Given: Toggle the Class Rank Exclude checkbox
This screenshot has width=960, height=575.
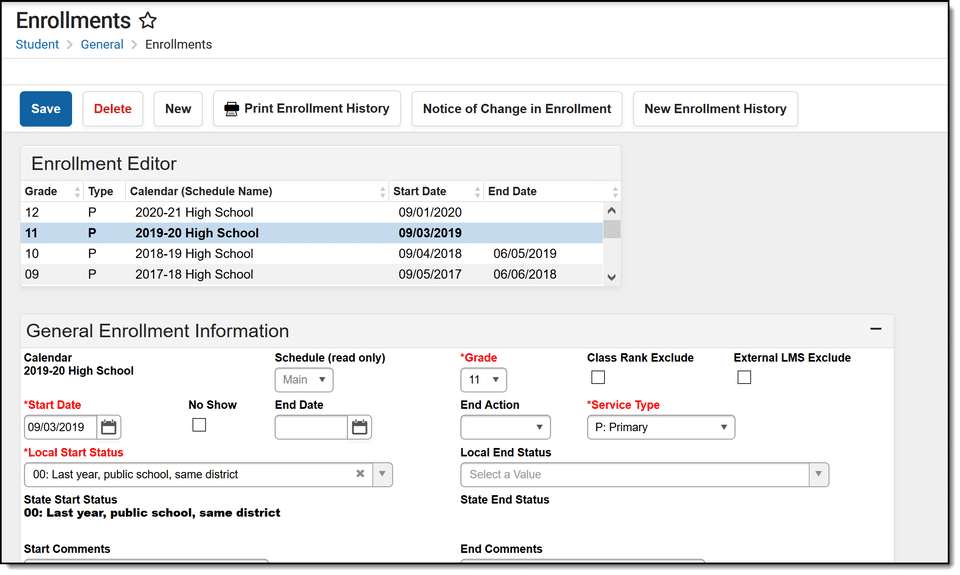Looking at the screenshot, I should tap(598, 377).
